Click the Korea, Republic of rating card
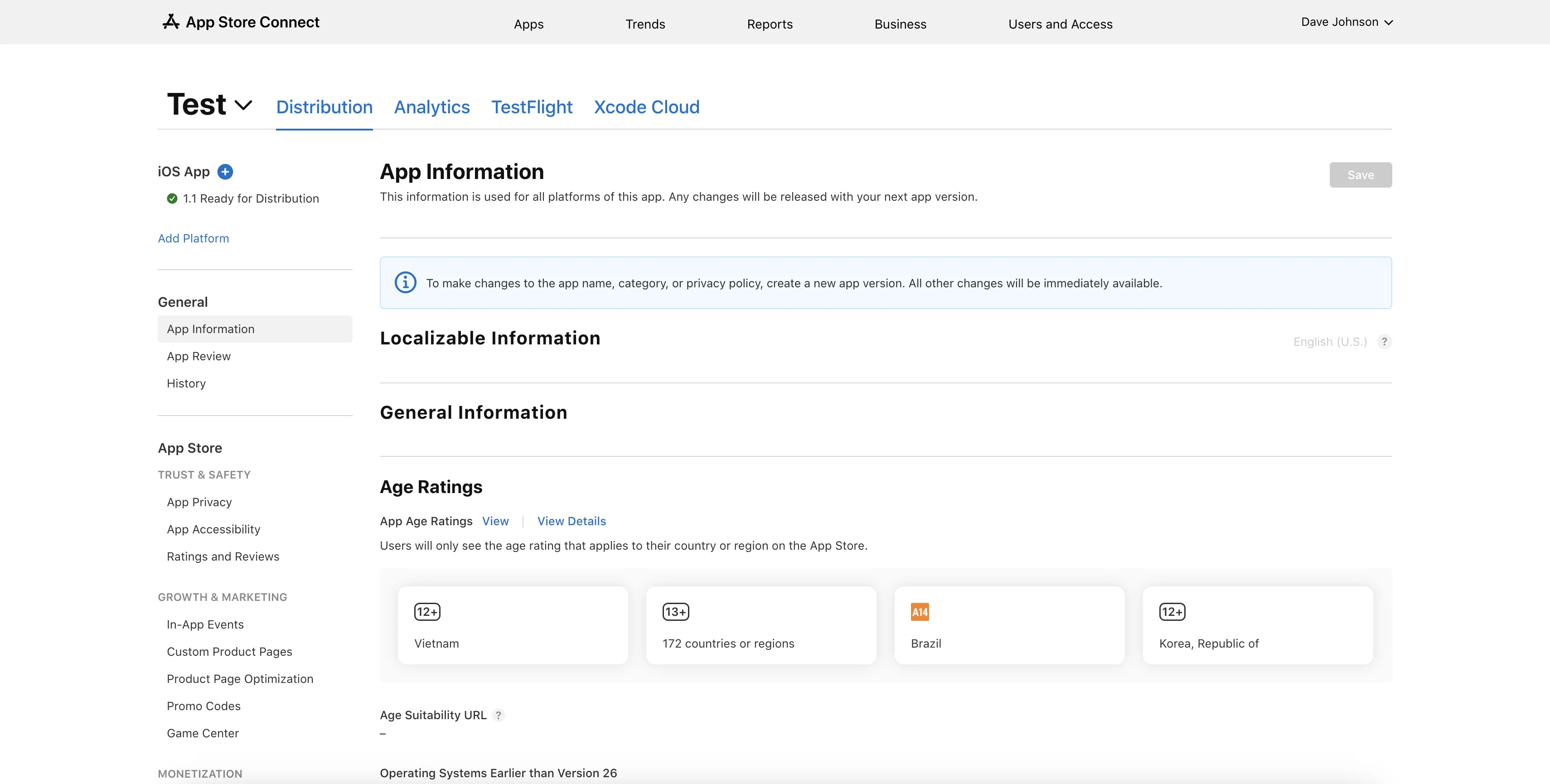1550x784 pixels. [1258, 625]
